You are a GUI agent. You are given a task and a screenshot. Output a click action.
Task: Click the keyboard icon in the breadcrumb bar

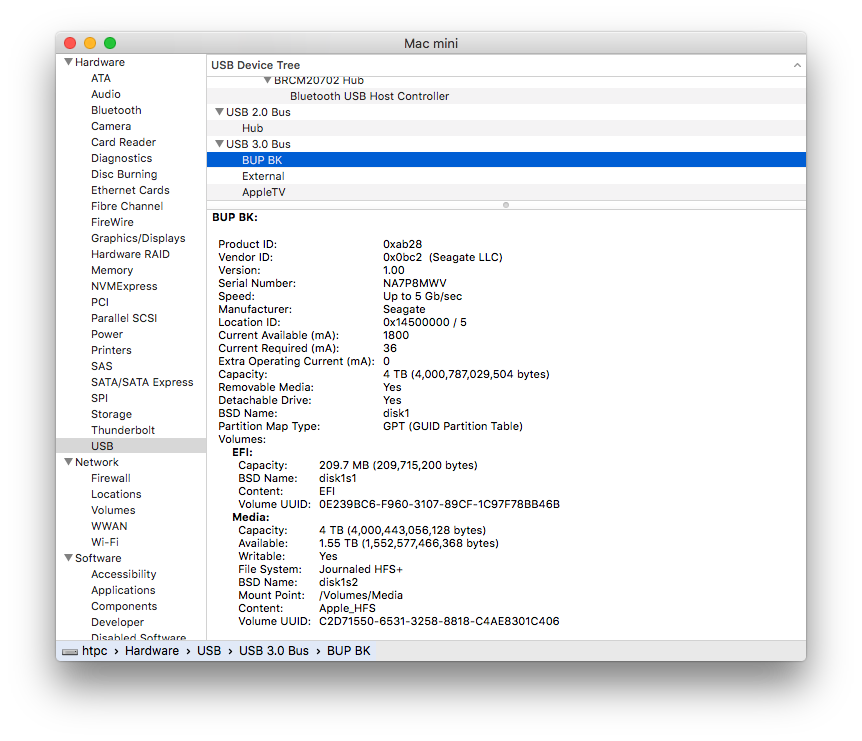point(68,650)
